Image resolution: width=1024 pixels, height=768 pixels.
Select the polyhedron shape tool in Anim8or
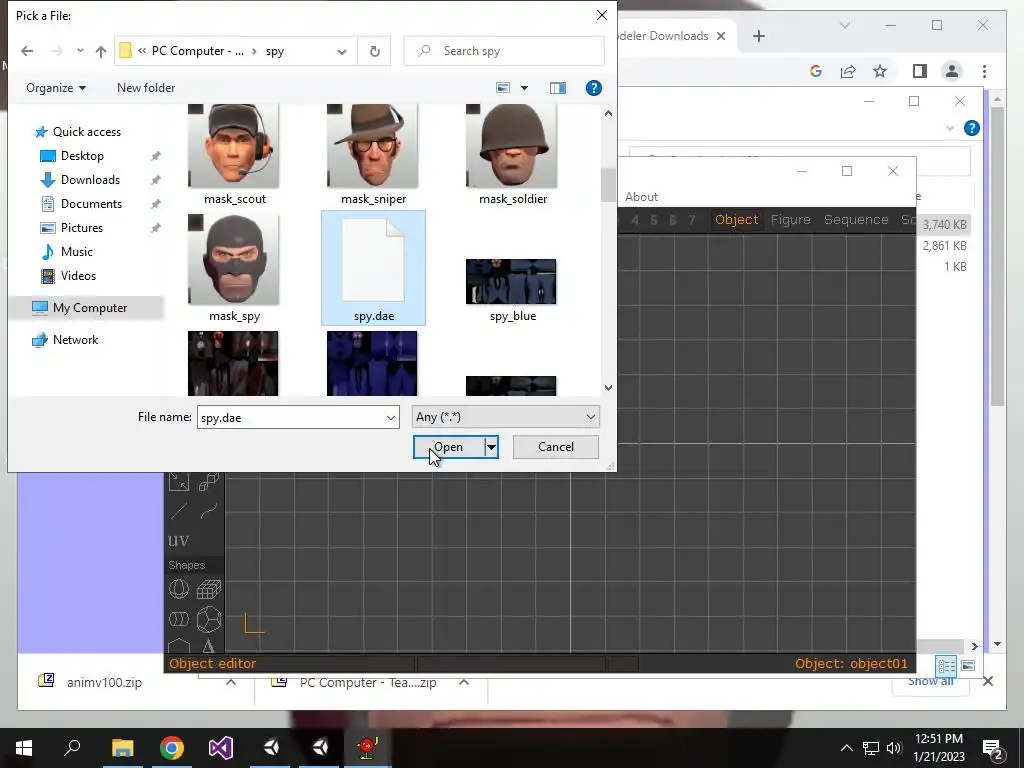point(209,618)
